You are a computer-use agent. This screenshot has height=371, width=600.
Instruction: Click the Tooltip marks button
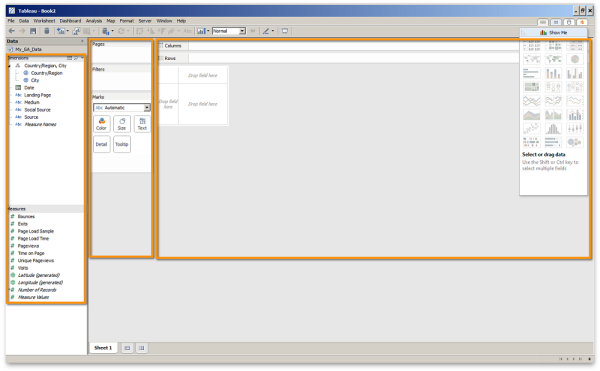(122, 144)
